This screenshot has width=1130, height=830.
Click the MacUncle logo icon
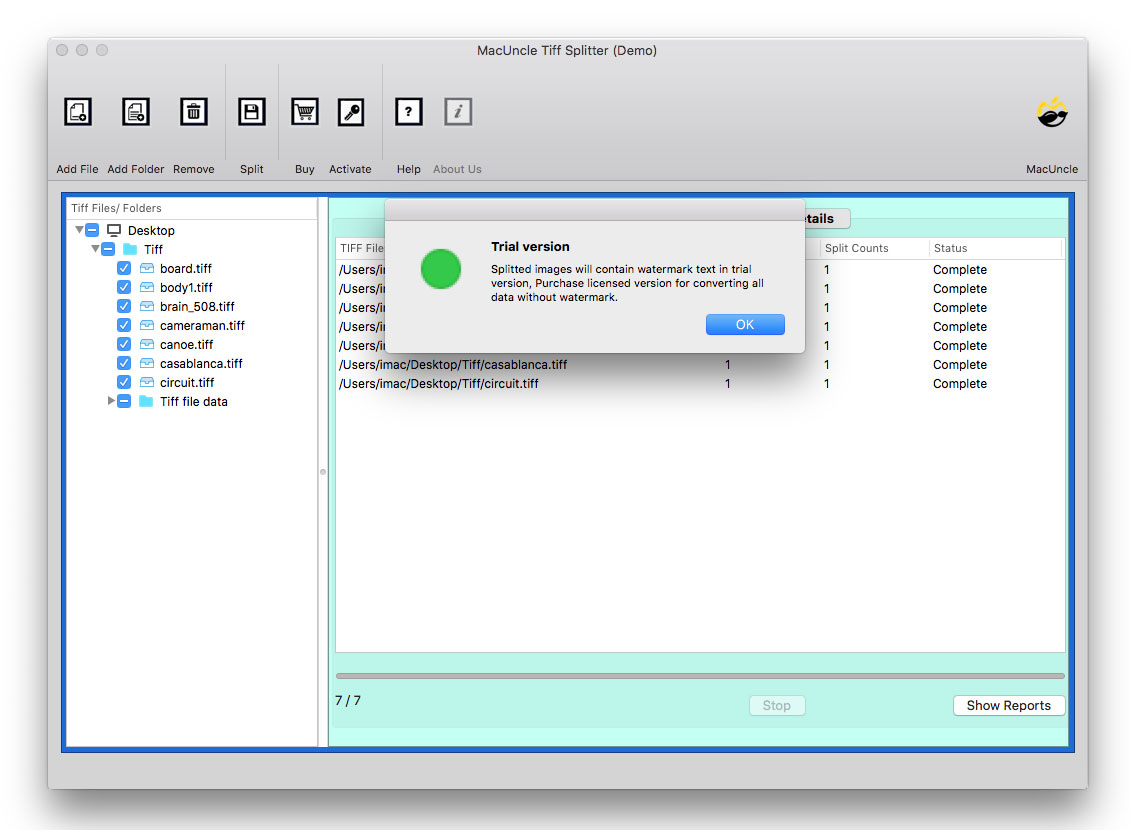coord(1052,113)
